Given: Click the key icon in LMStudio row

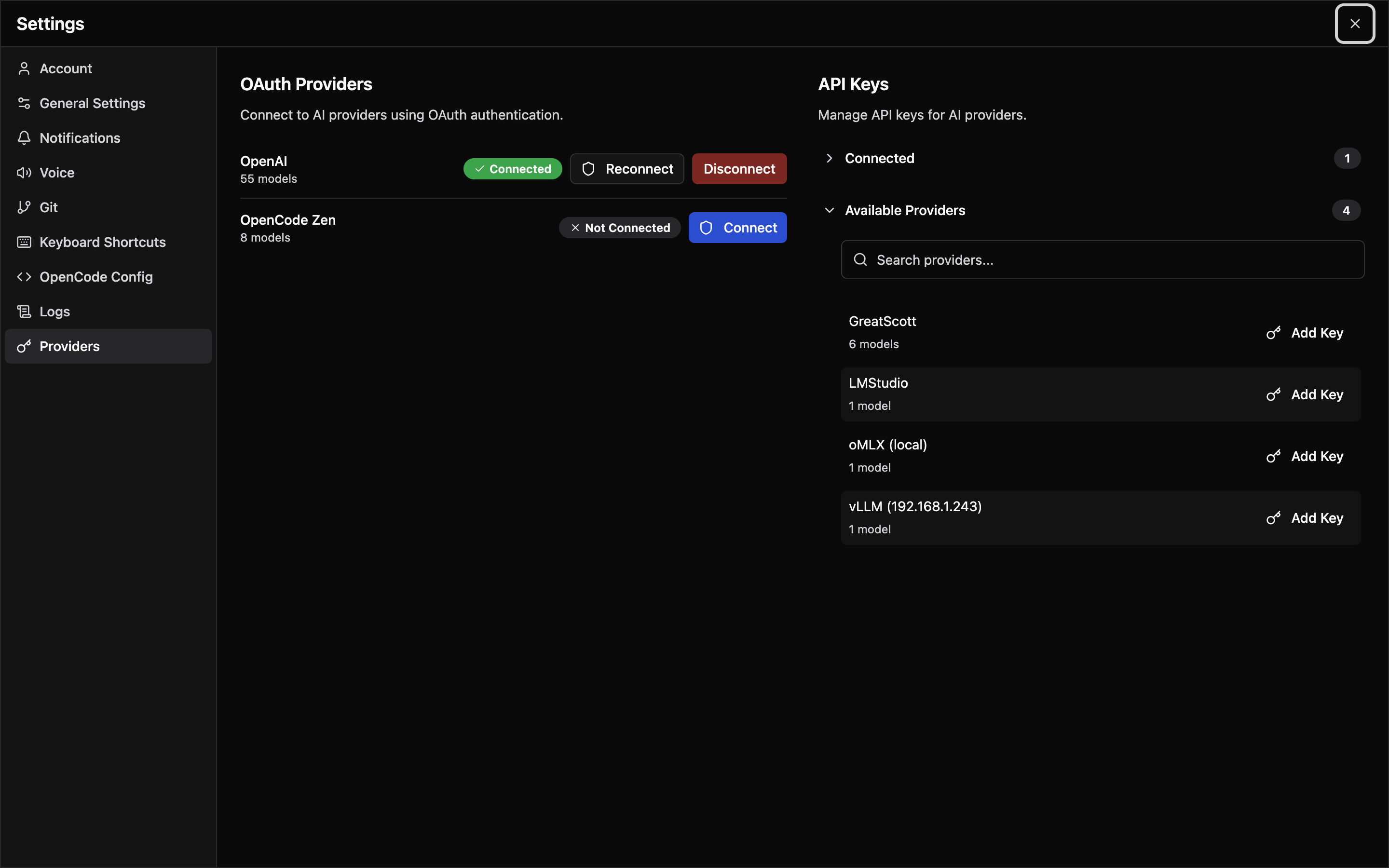Looking at the screenshot, I should click(1273, 394).
